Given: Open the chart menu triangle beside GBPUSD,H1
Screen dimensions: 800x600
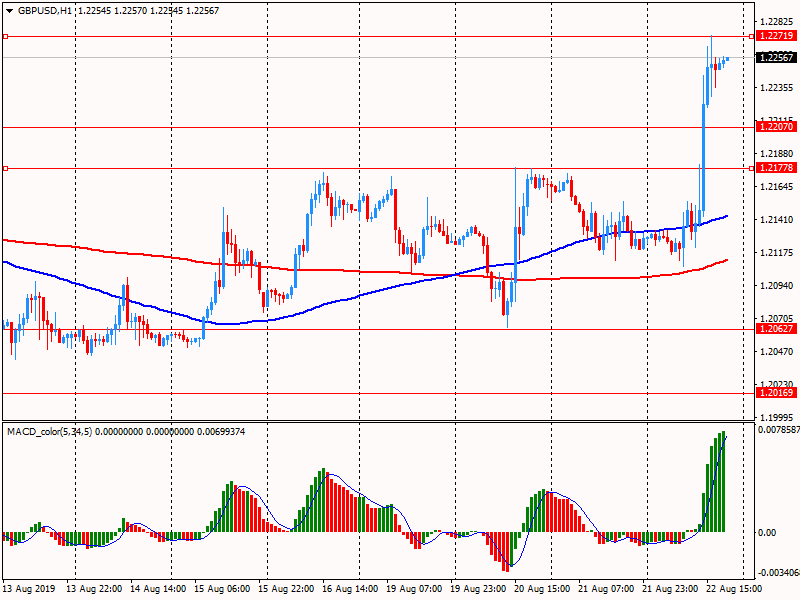Looking at the screenshot, I should coord(9,11).
